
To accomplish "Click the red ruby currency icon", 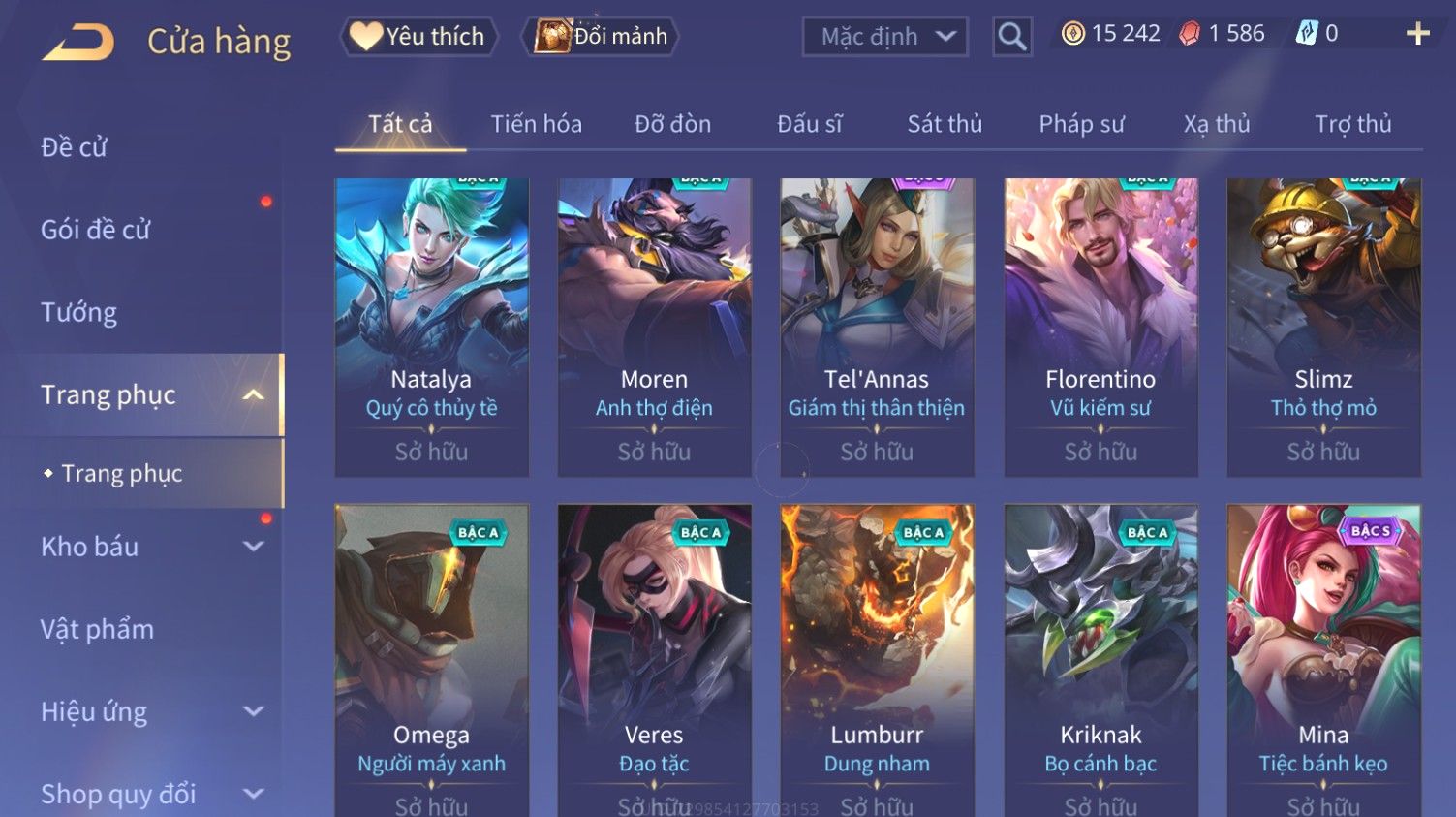I will (1190, 34).
